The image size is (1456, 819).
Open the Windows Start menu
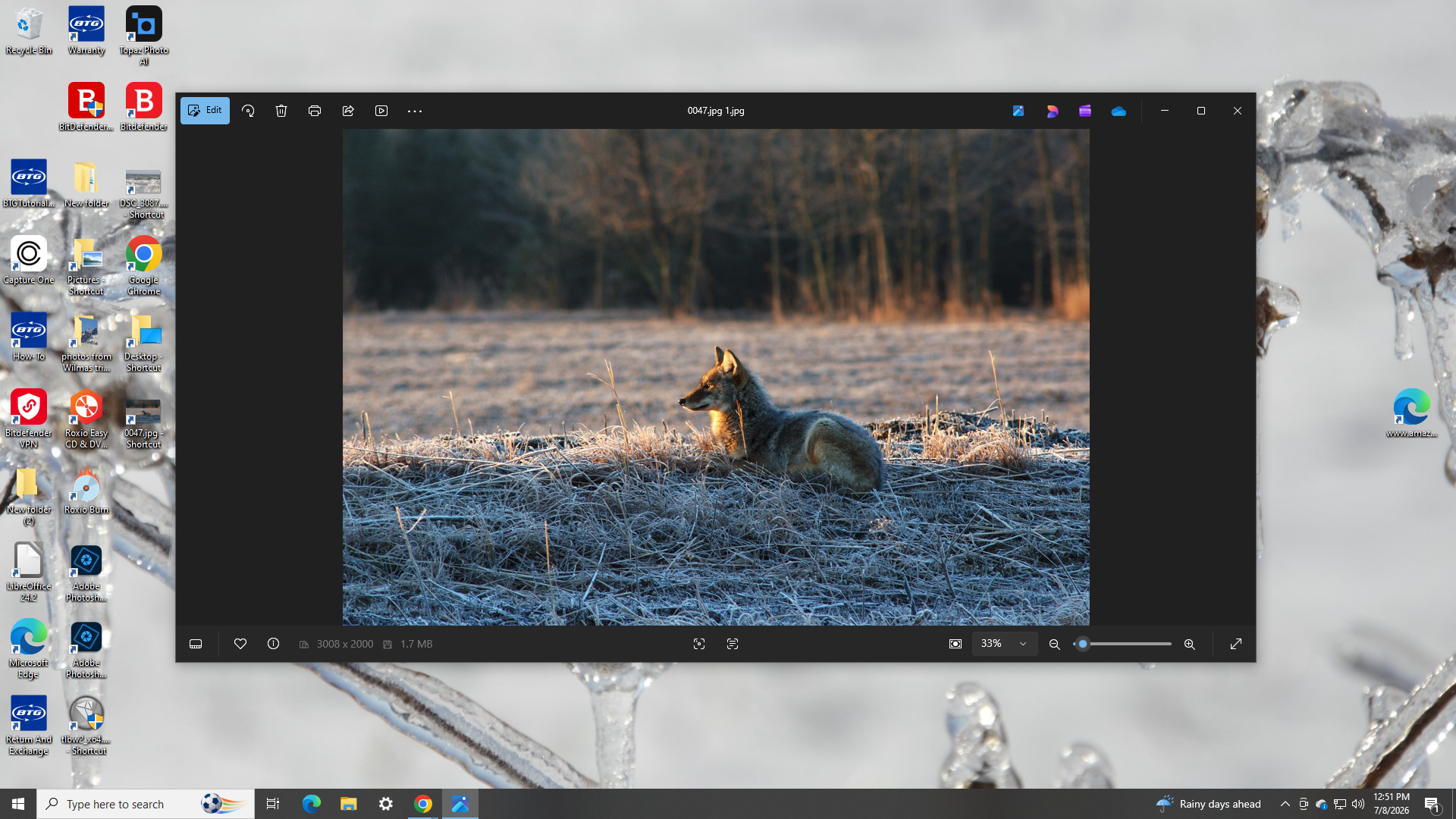pos(18,804)
